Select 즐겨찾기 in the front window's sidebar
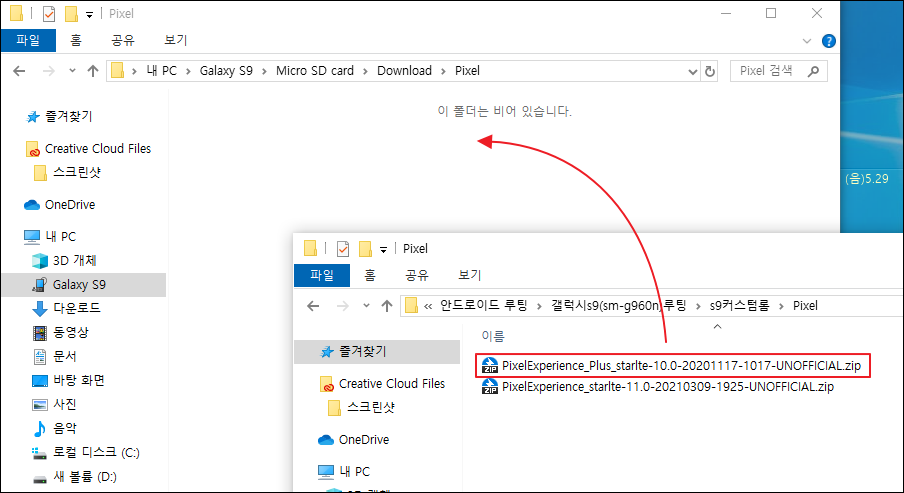 [x=377, y=352]
